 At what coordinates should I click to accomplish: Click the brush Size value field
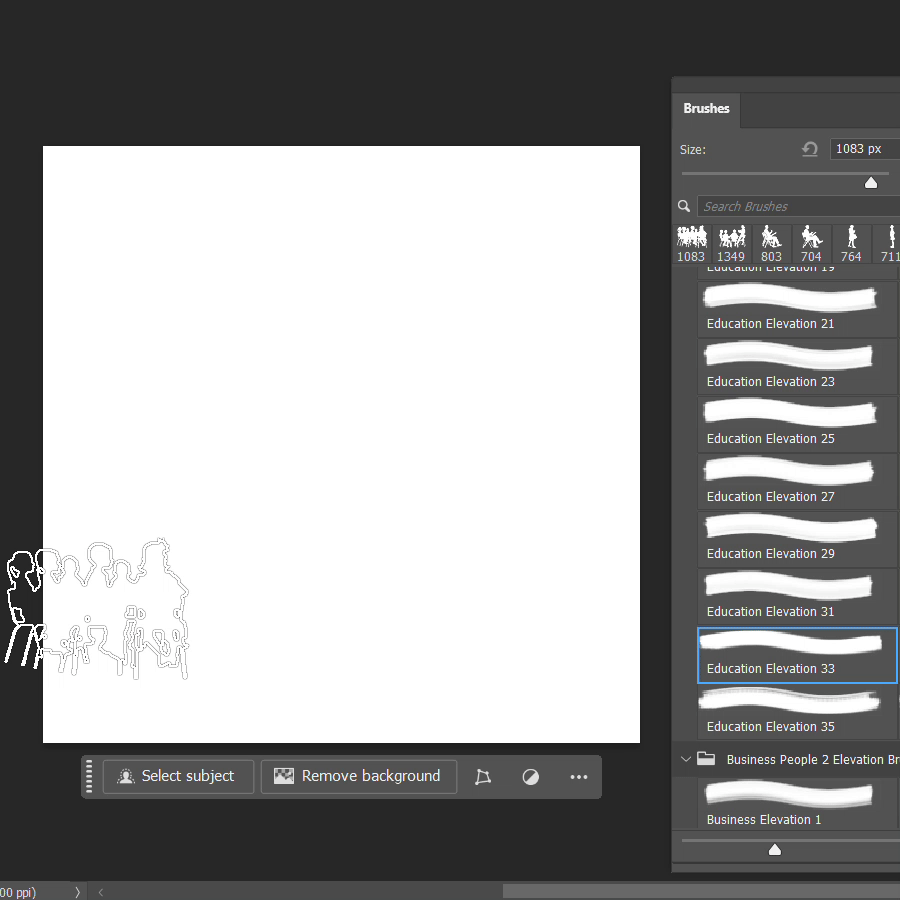pos(864,149)
